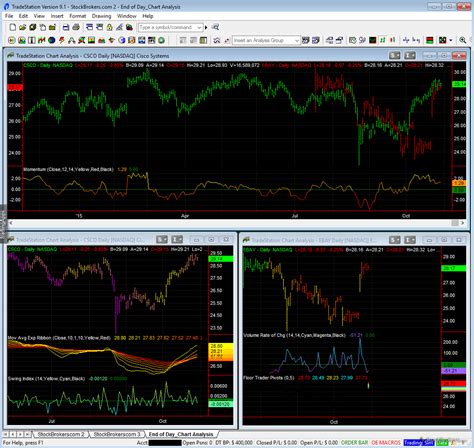Click the left arrow of top chart scrollbar
The image size is (474, 448).
point(11,223)
